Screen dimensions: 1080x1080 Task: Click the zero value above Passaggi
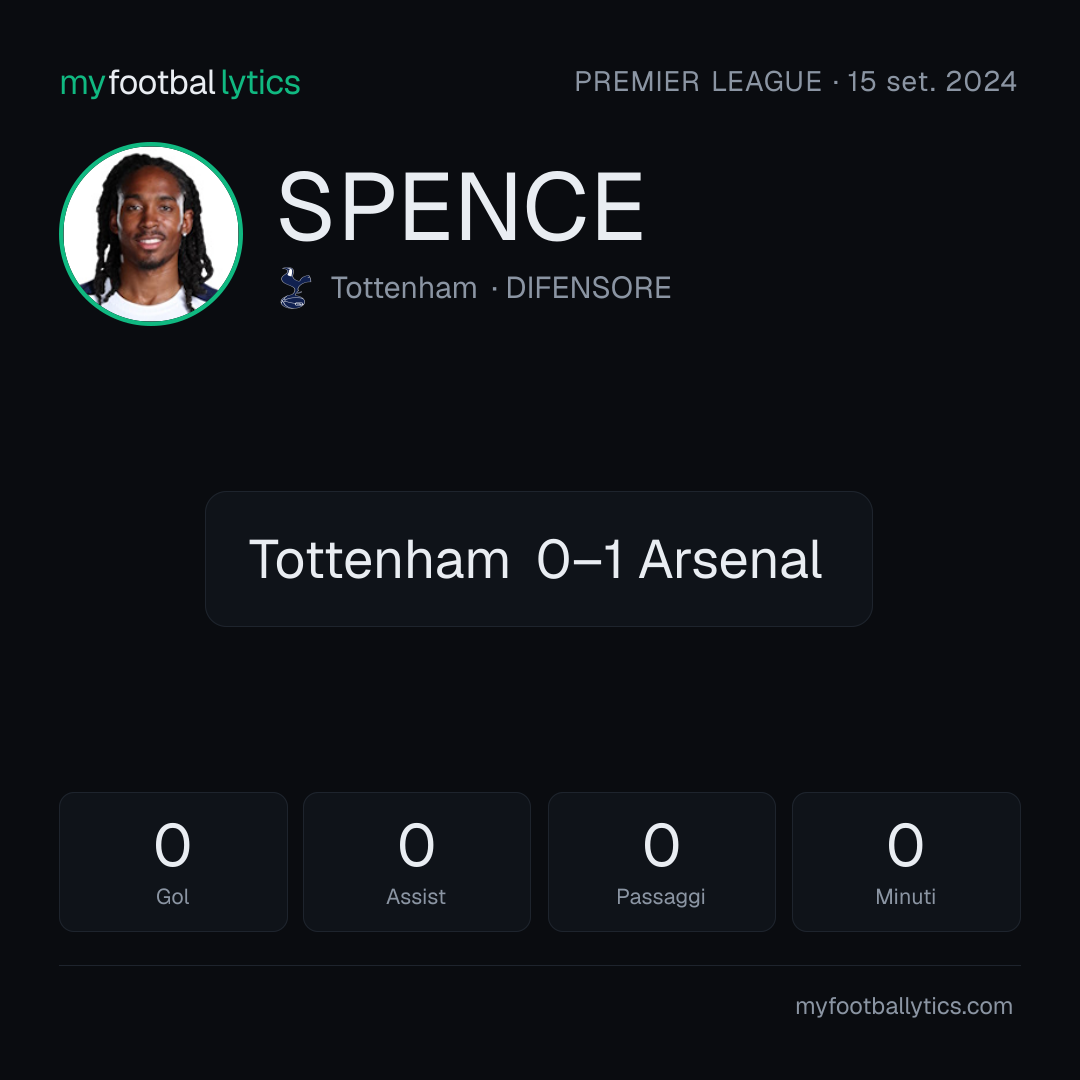(x=661, y=845)
